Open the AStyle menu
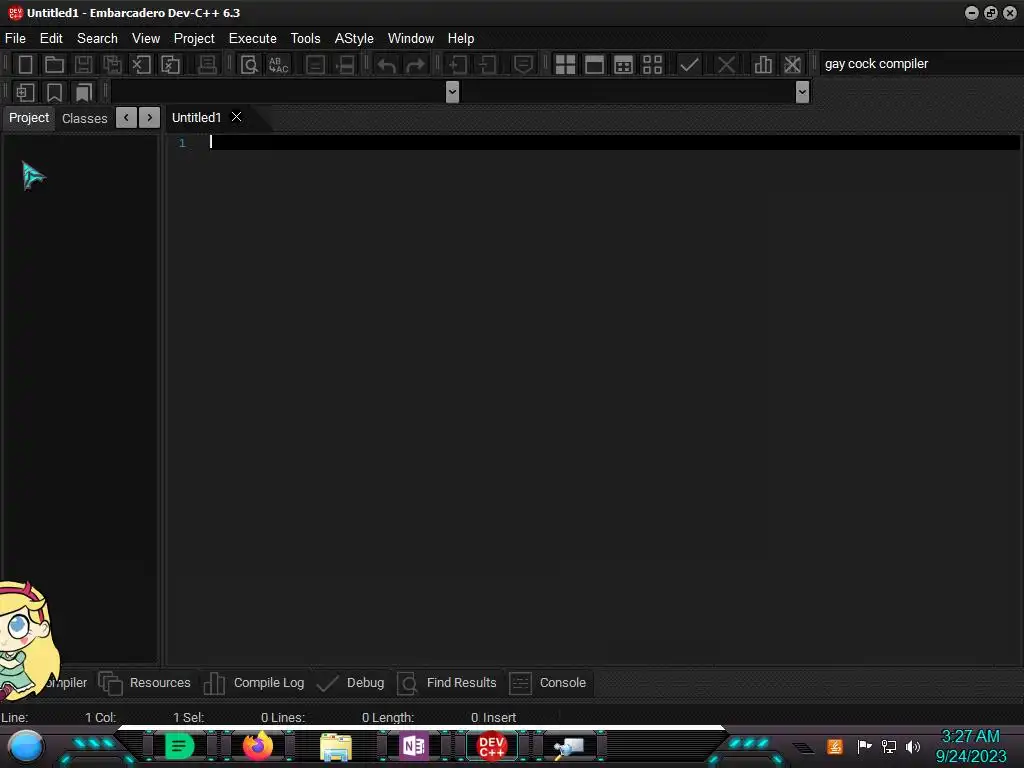This screenshot has width=1024, height=768. [354, 39]
